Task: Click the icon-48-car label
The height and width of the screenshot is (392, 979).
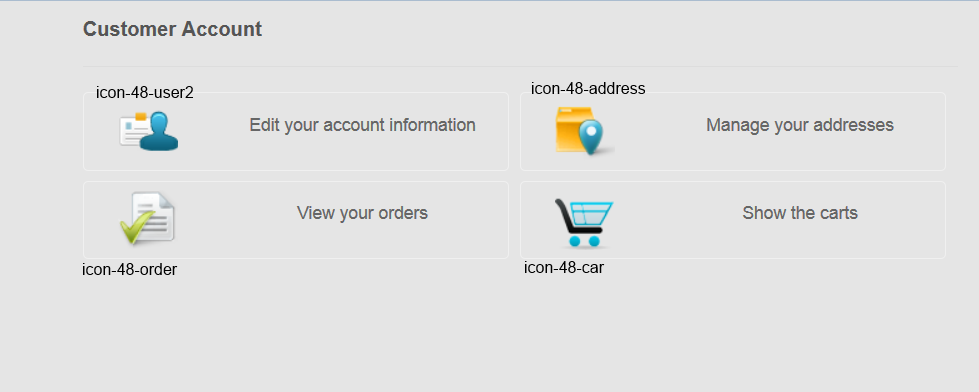Action: [x=564, y=268]
